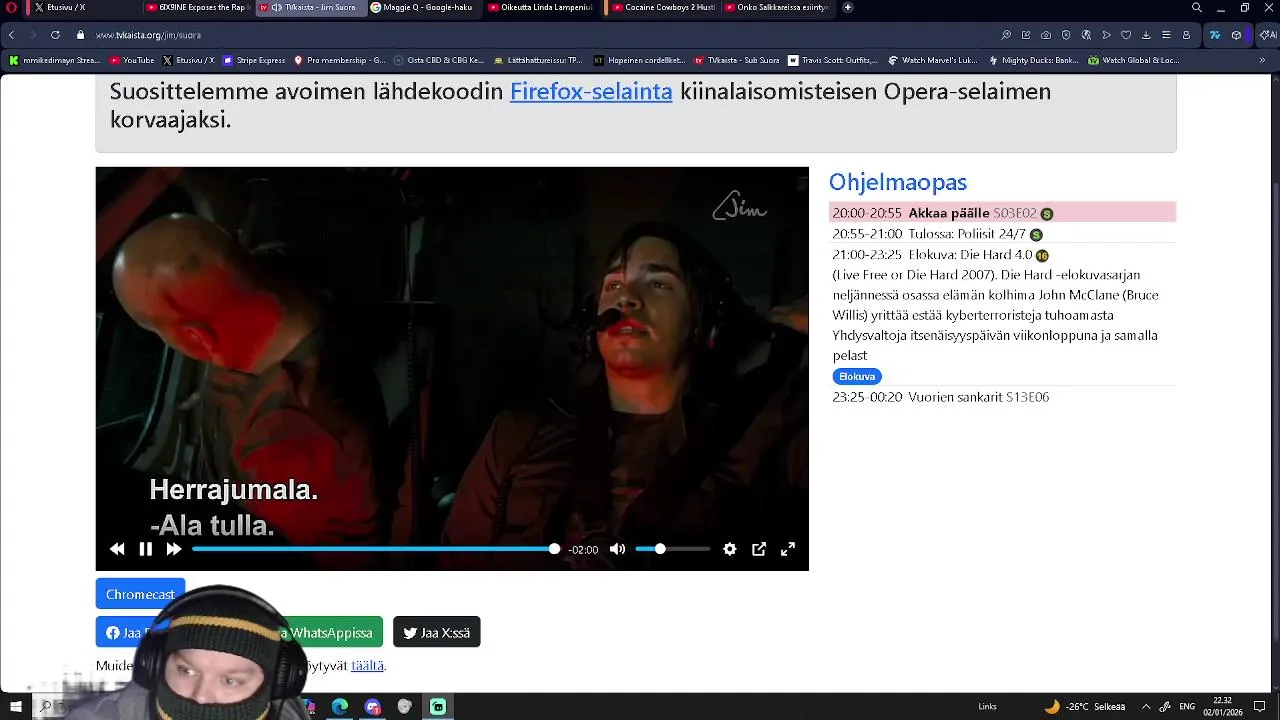
Task: Open Microsoft Edge from the taskbar
Action: coord(340,706)
